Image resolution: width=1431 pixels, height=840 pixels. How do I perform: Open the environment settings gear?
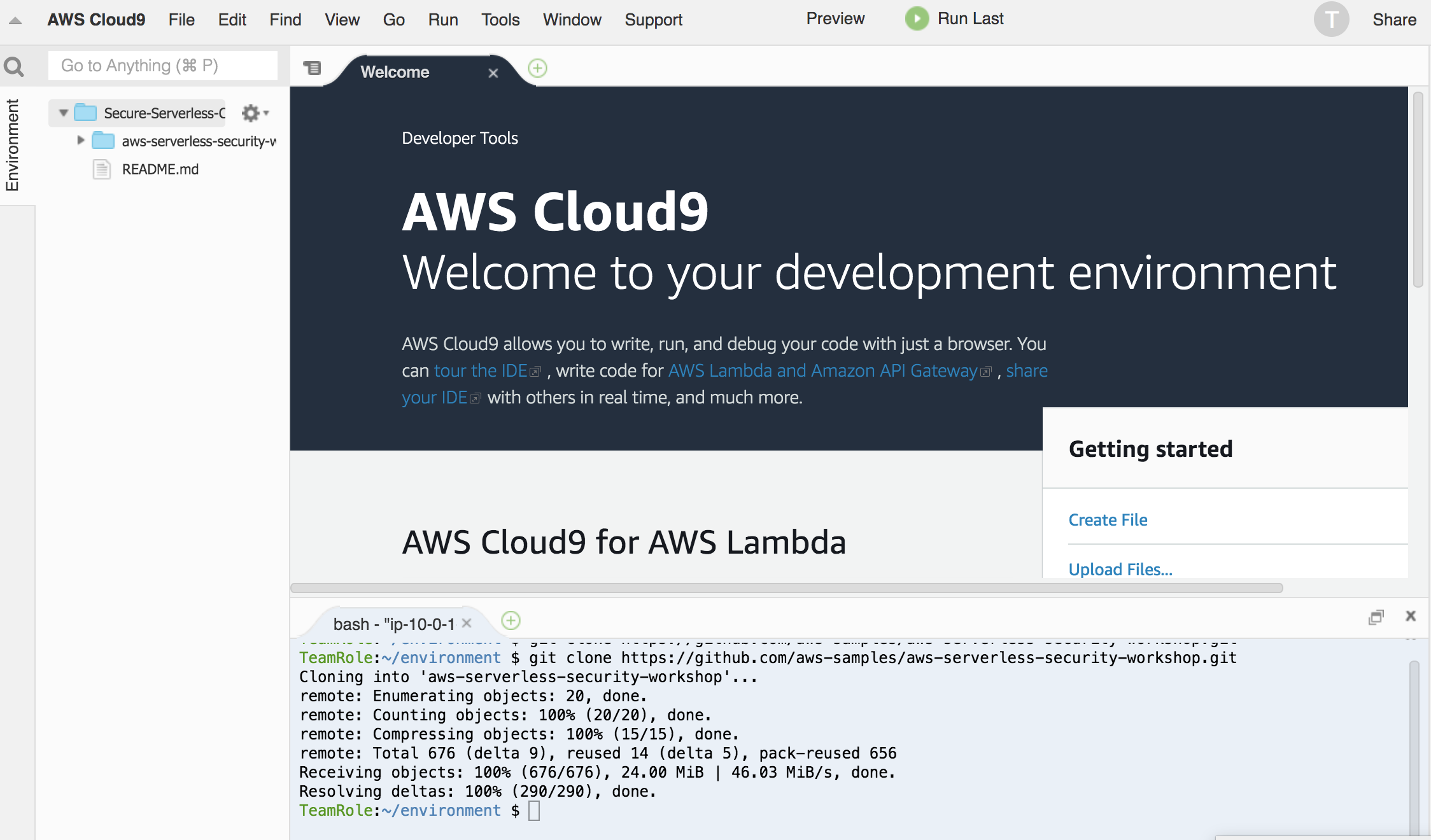[254, 113]
